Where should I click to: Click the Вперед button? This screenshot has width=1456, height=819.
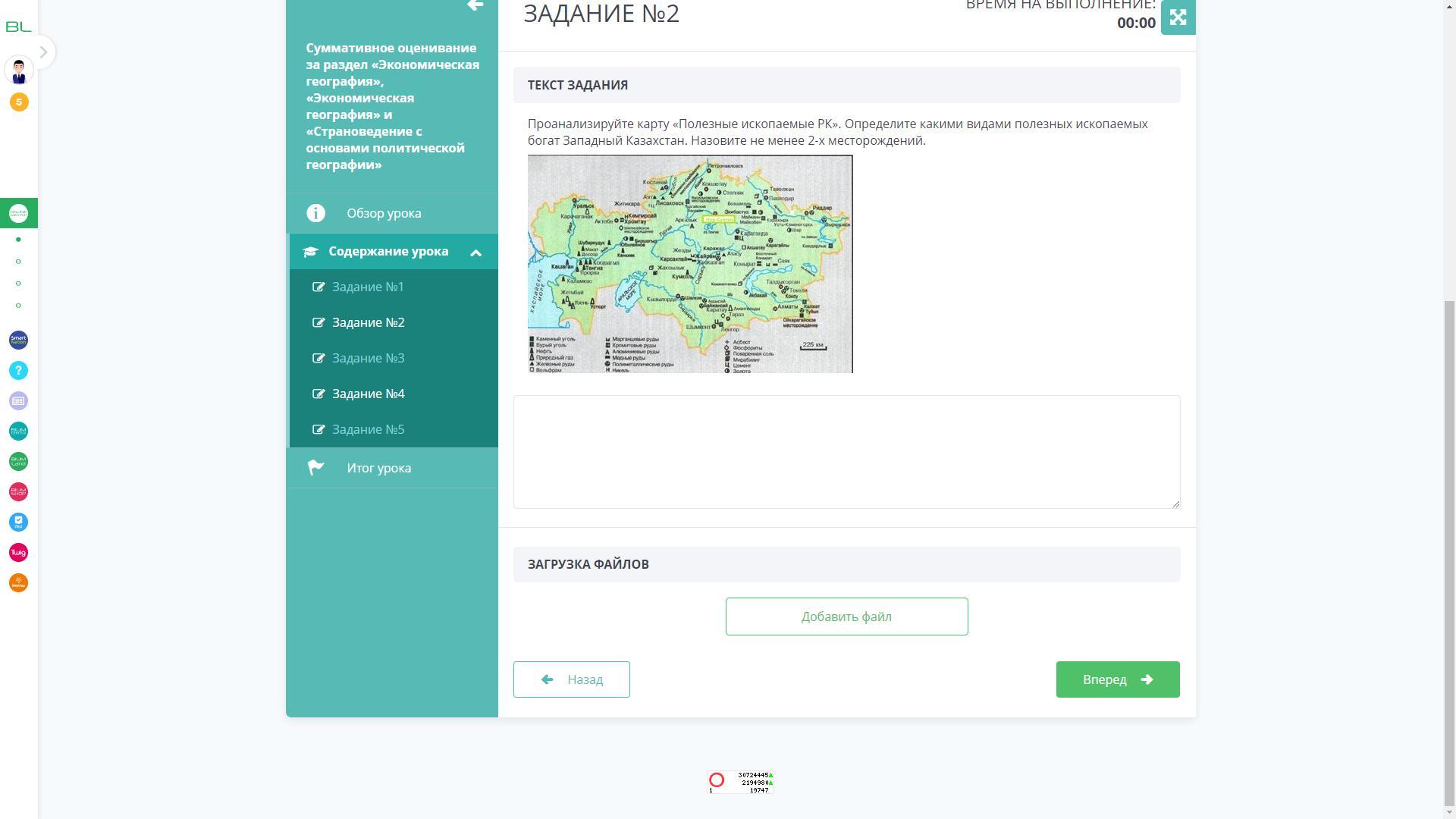[x=1117, y=680]
